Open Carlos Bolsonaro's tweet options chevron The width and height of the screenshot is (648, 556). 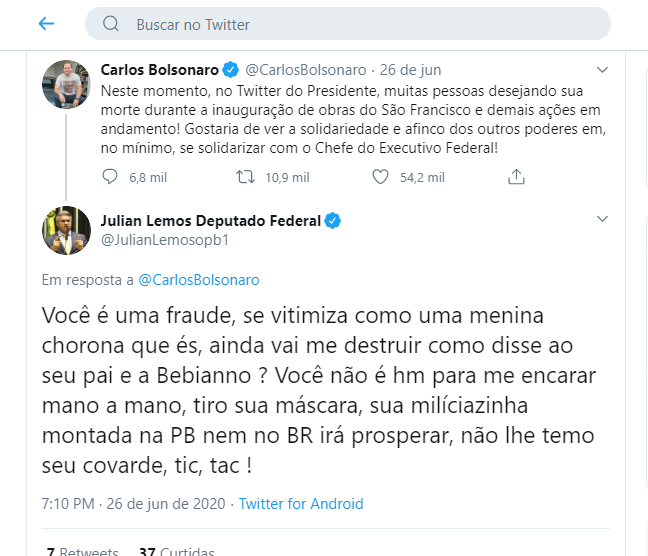[x=602, y=70]
